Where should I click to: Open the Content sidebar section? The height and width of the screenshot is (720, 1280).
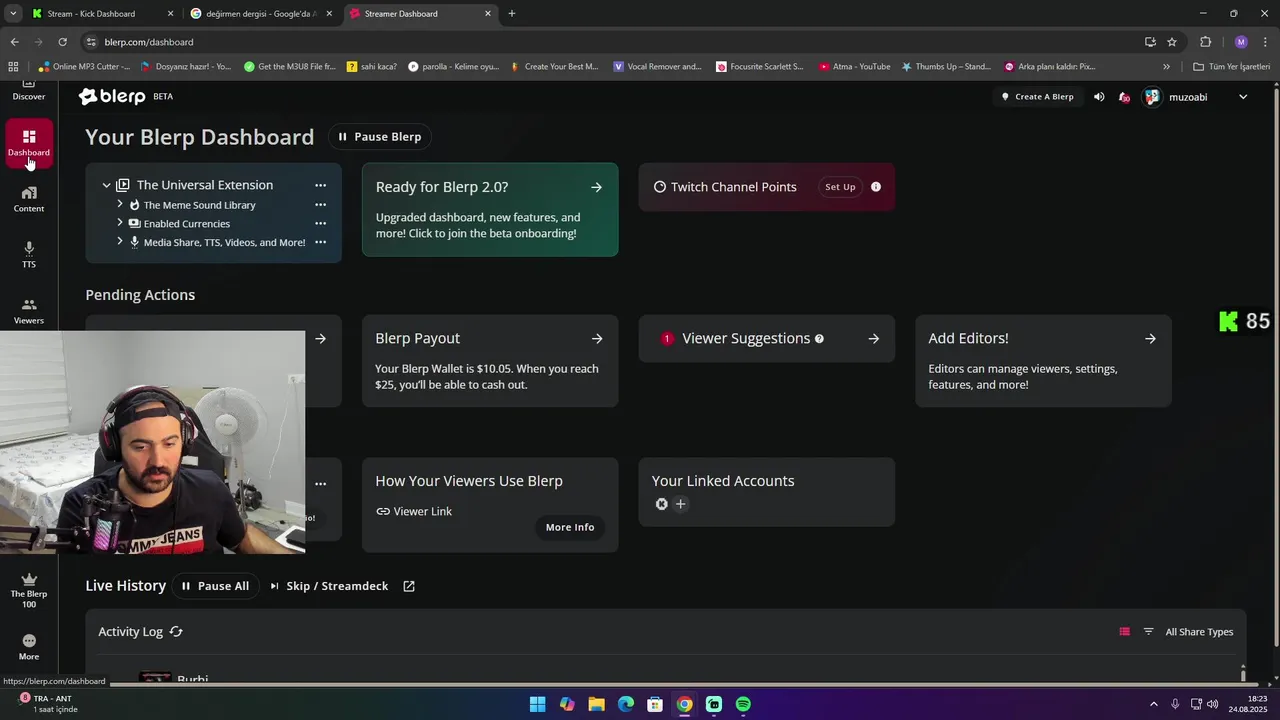pos(28,199)
